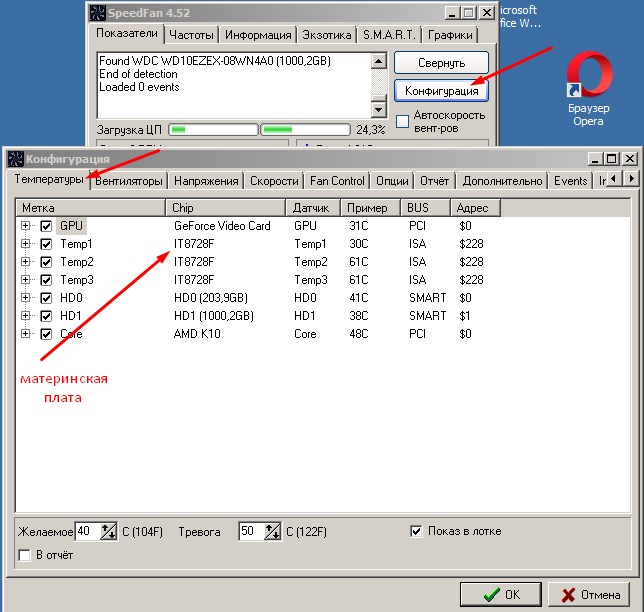This screenshot has width=644, height=612.
Task: Confirm settings with OK button
Action: click(x=501, y=594)
